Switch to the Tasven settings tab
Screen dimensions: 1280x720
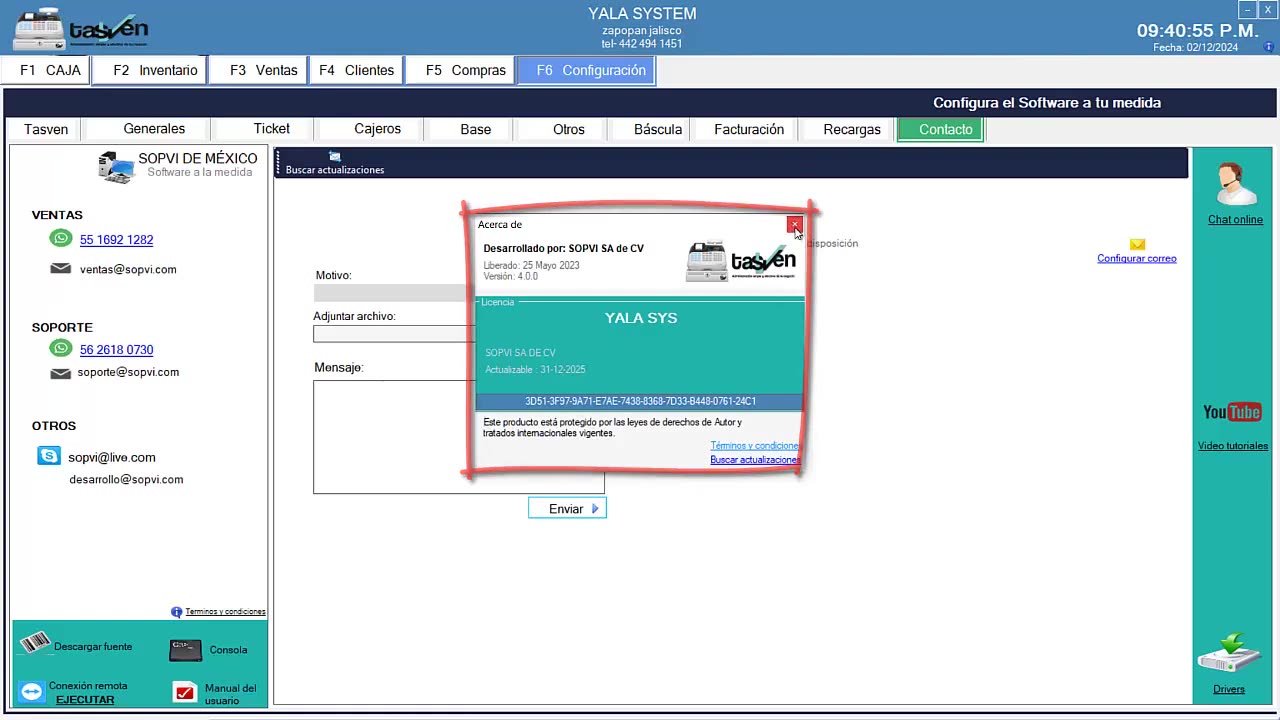(46, 129)
